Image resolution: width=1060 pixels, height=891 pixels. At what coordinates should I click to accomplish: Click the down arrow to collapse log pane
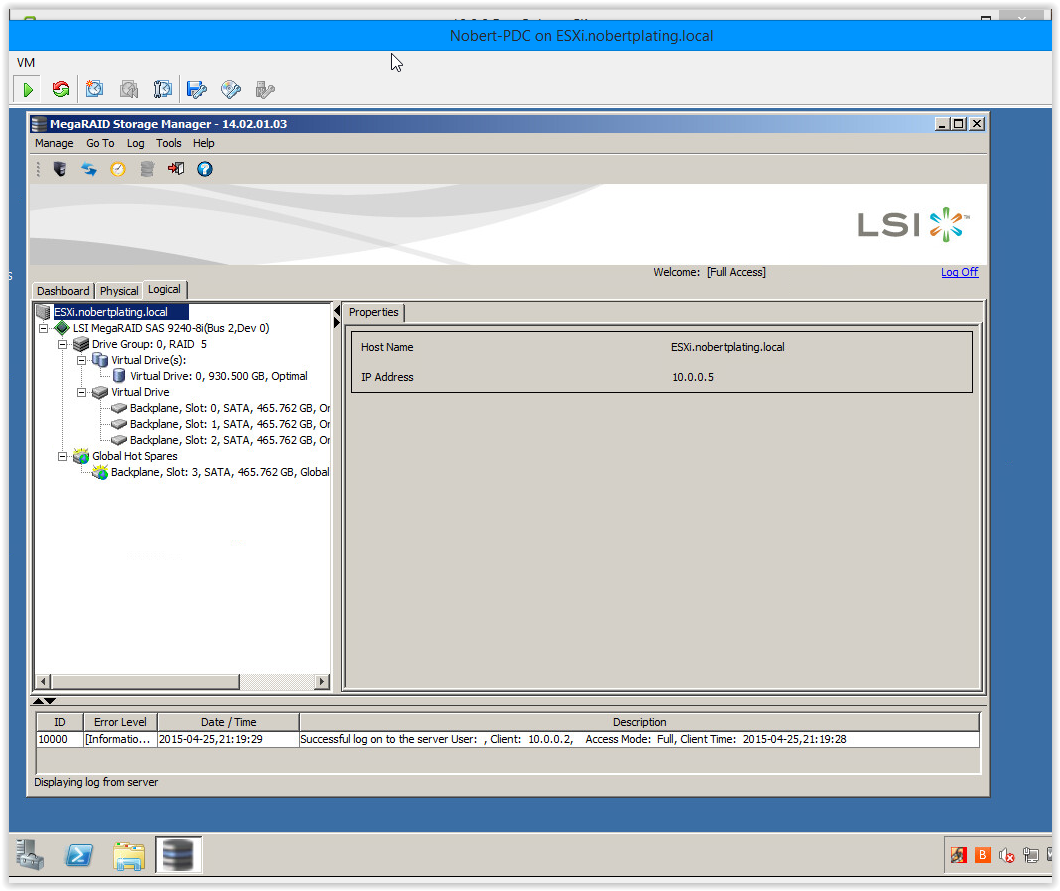coord(50,701)
